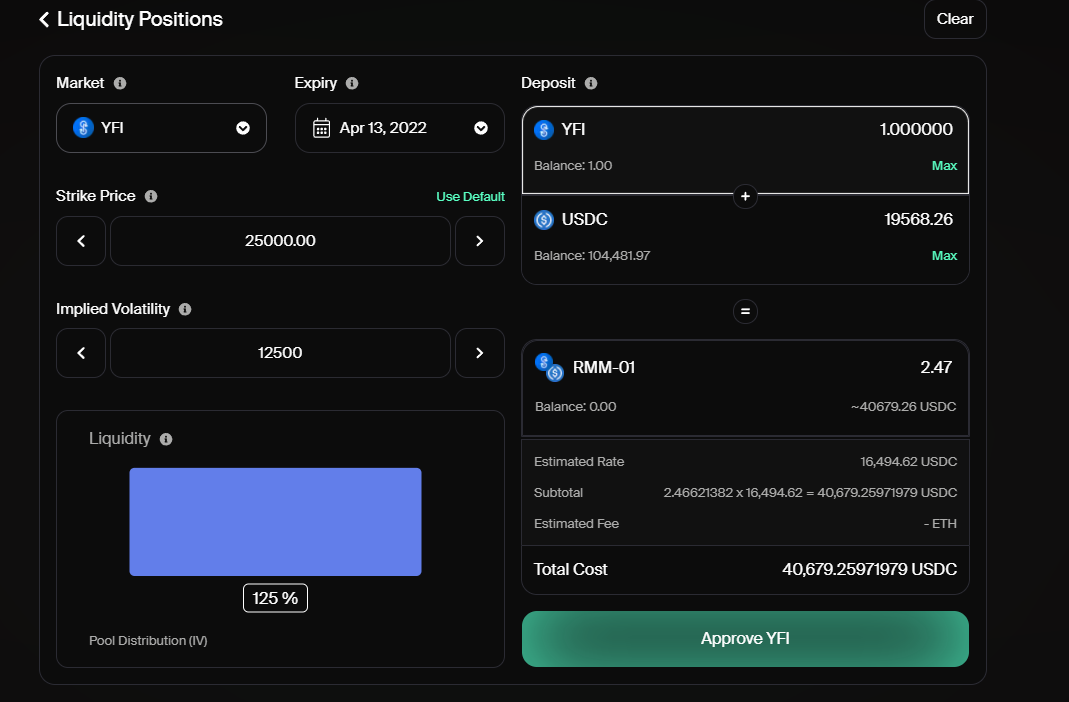
Task: Click the 125 % label
Action: click(275, 598)
